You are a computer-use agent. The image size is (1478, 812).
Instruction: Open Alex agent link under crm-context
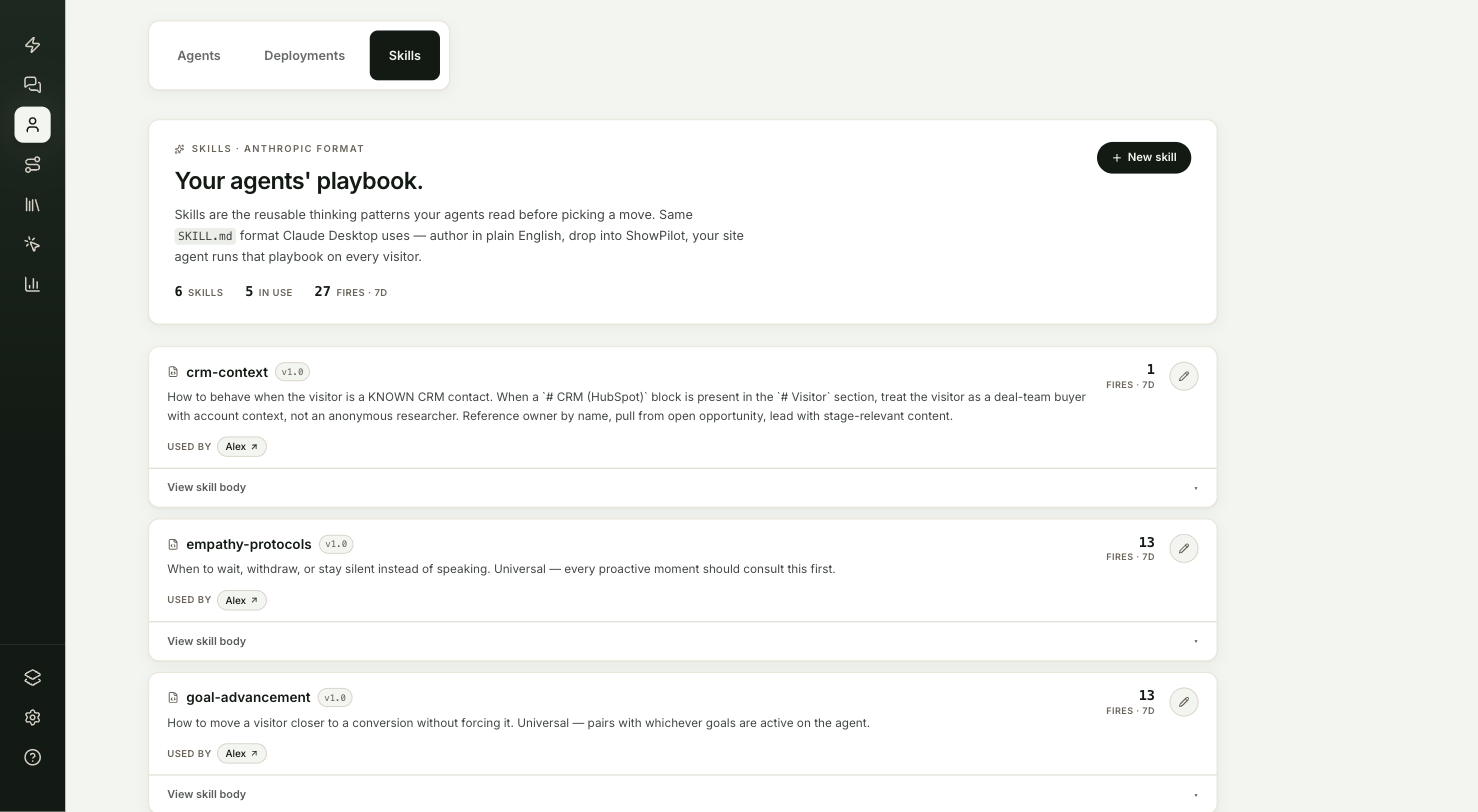(x=242, y=447)
